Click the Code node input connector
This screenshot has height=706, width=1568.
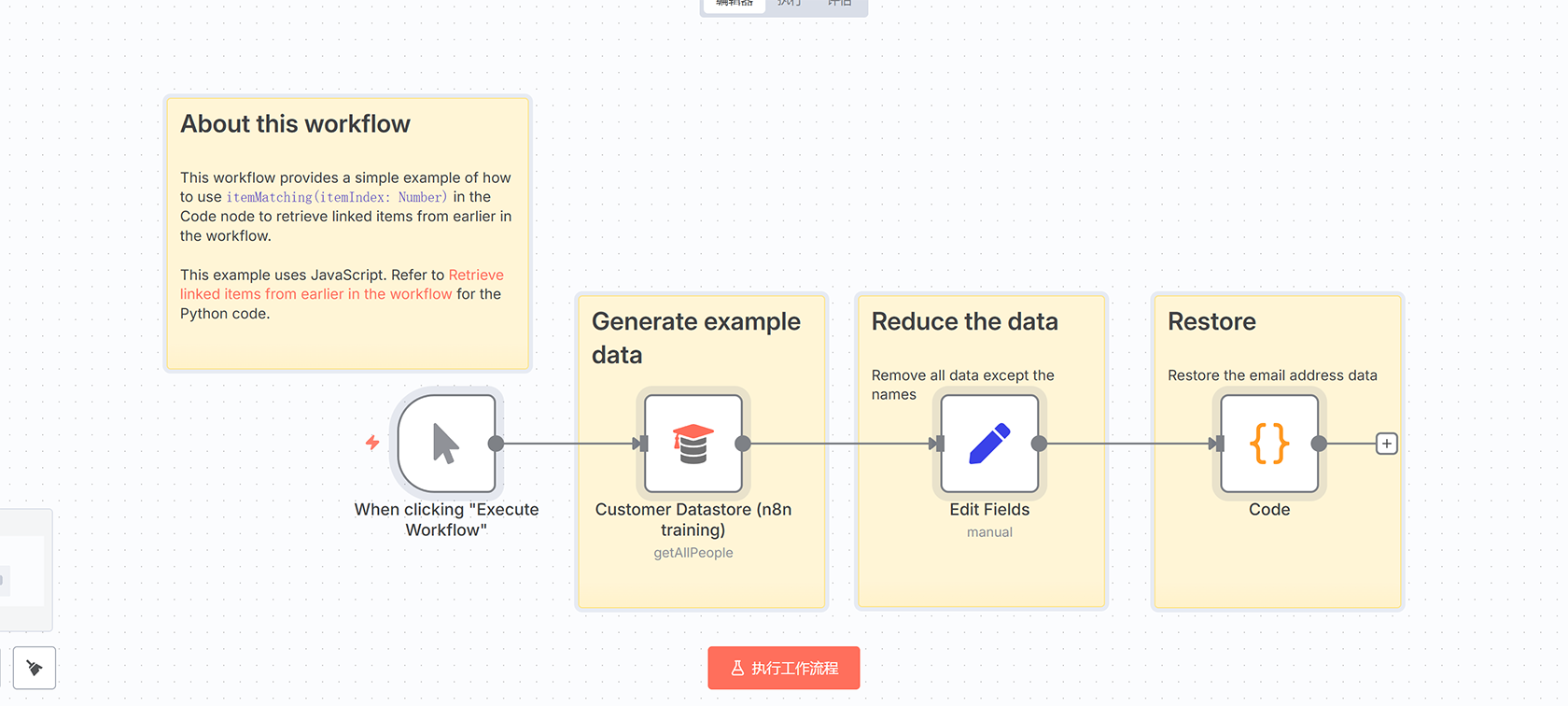[1218, 444]
